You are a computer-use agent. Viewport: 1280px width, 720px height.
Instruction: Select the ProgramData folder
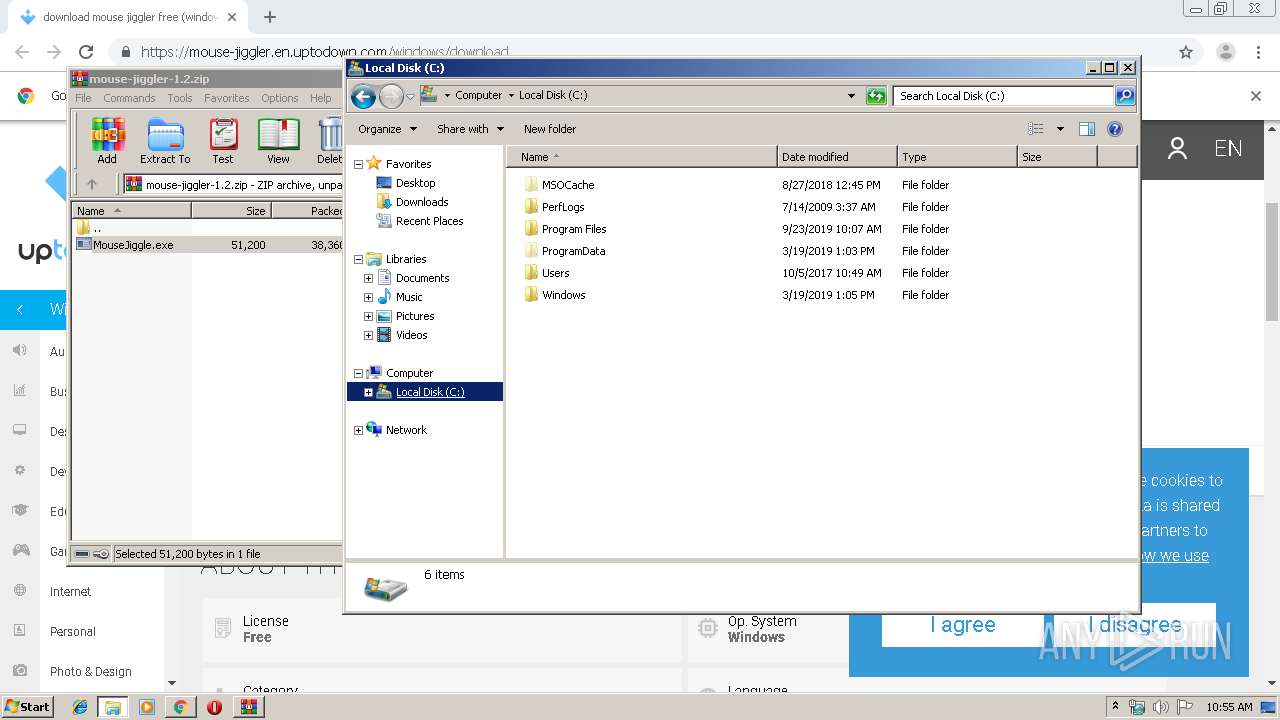[x=573, y=251]
